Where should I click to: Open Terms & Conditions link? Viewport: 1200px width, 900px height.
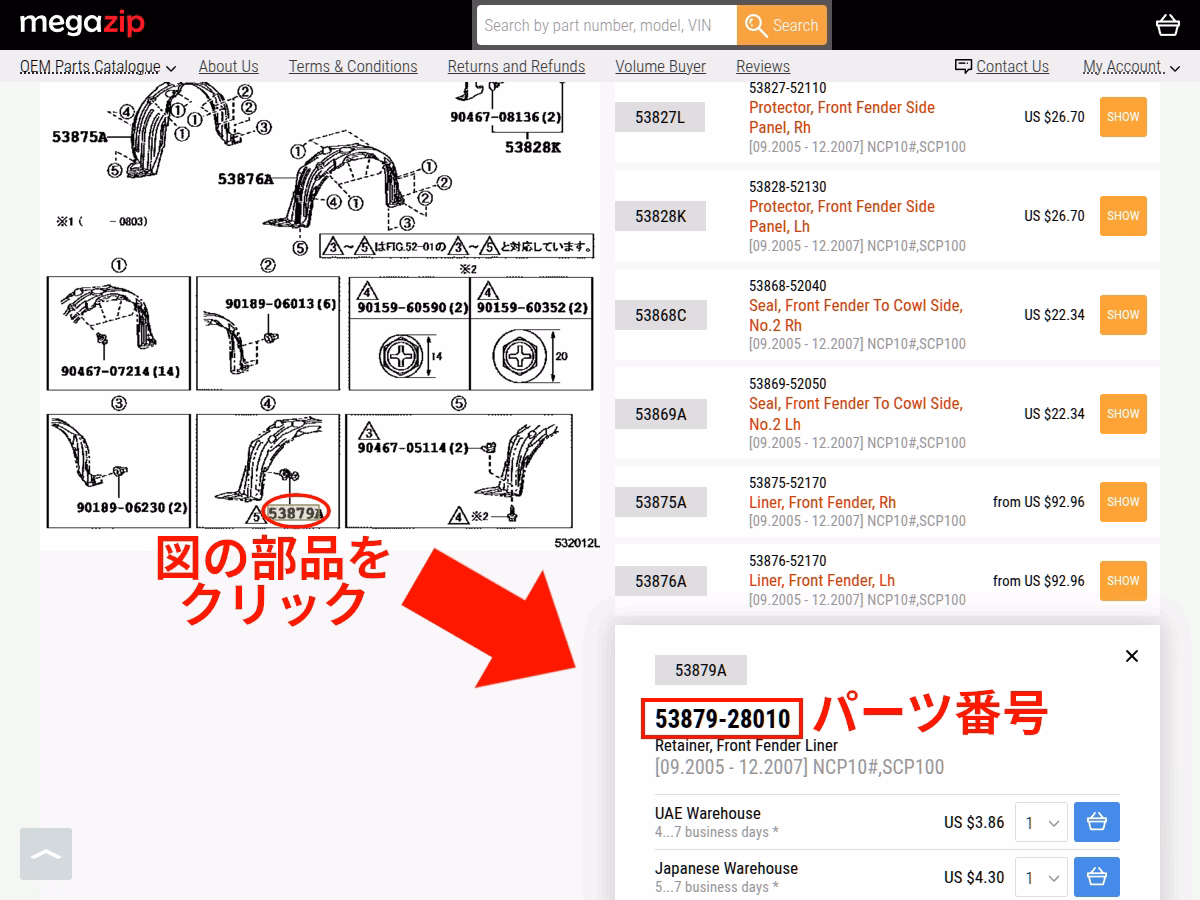point(353,67)
